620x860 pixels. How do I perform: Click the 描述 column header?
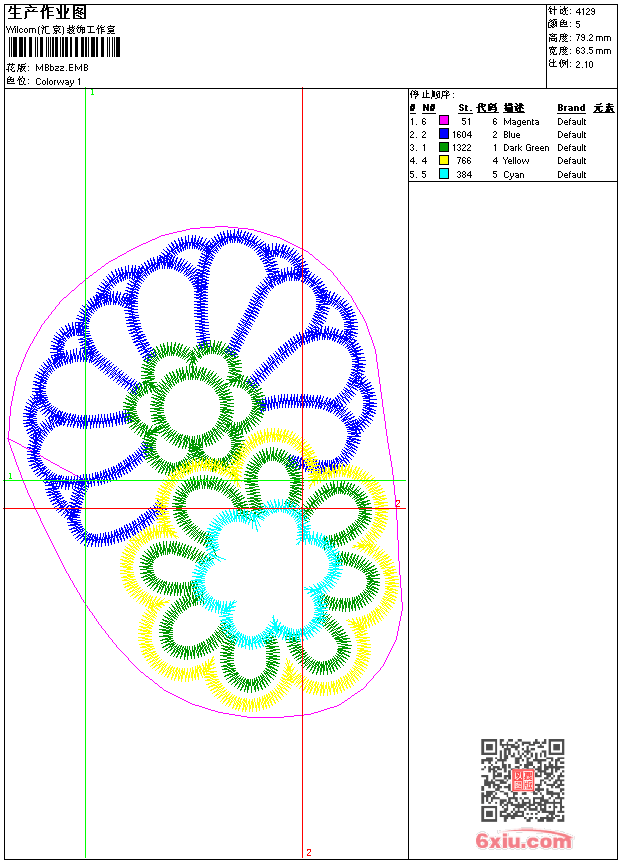[513, 108]
